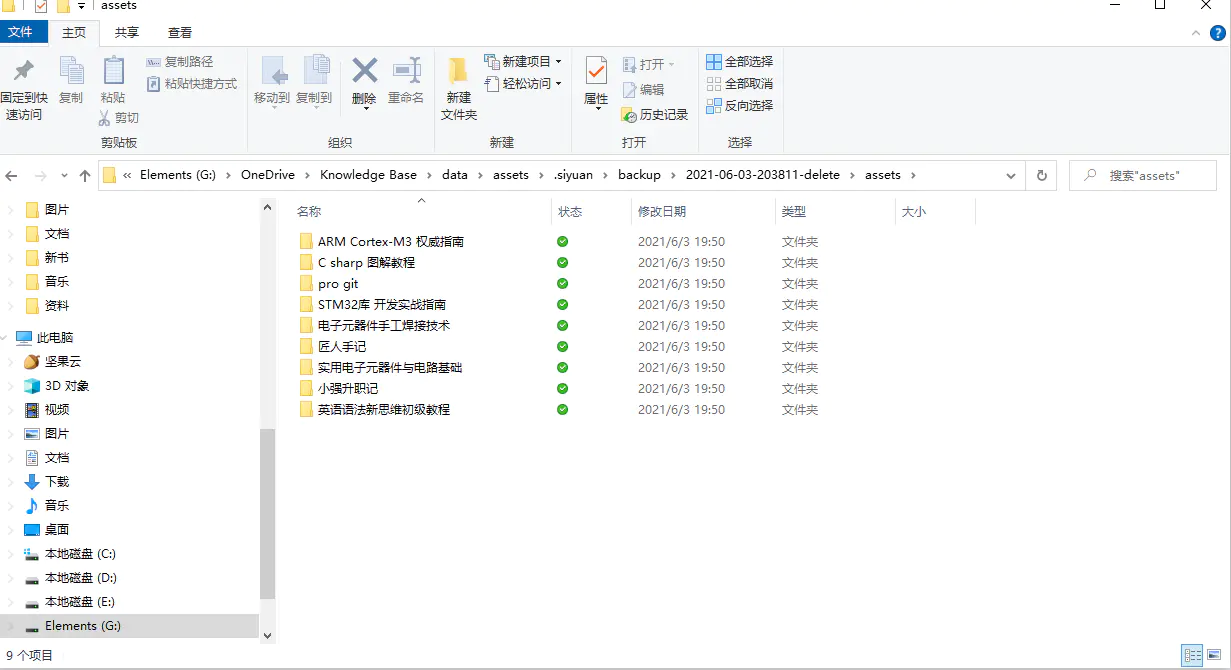Image resolution: width=1231 pixels, height=670 pixels.
Task: Switch to details view in status bar
Action: coord(1192,656)
